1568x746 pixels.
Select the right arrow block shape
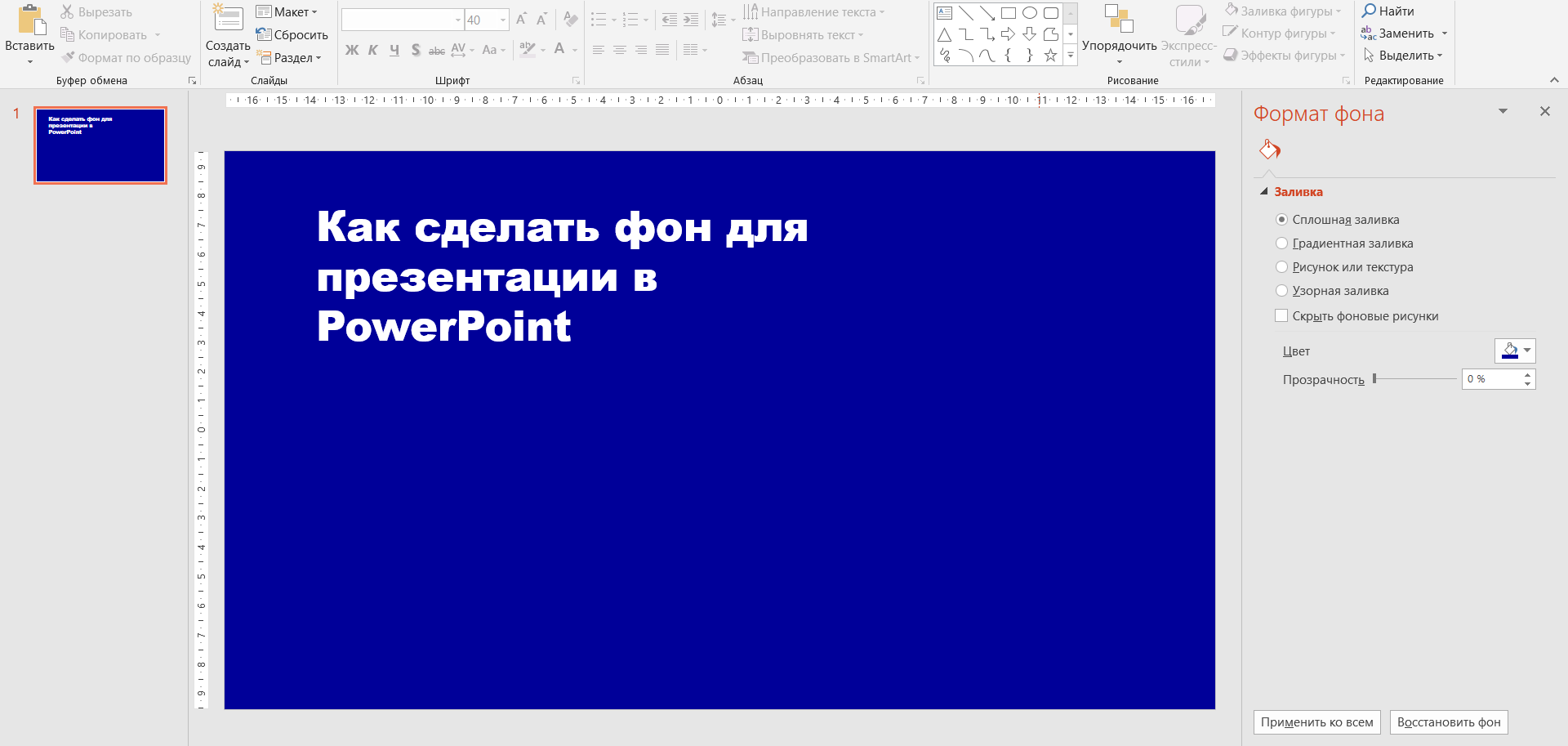click(x=1009, y=34)
